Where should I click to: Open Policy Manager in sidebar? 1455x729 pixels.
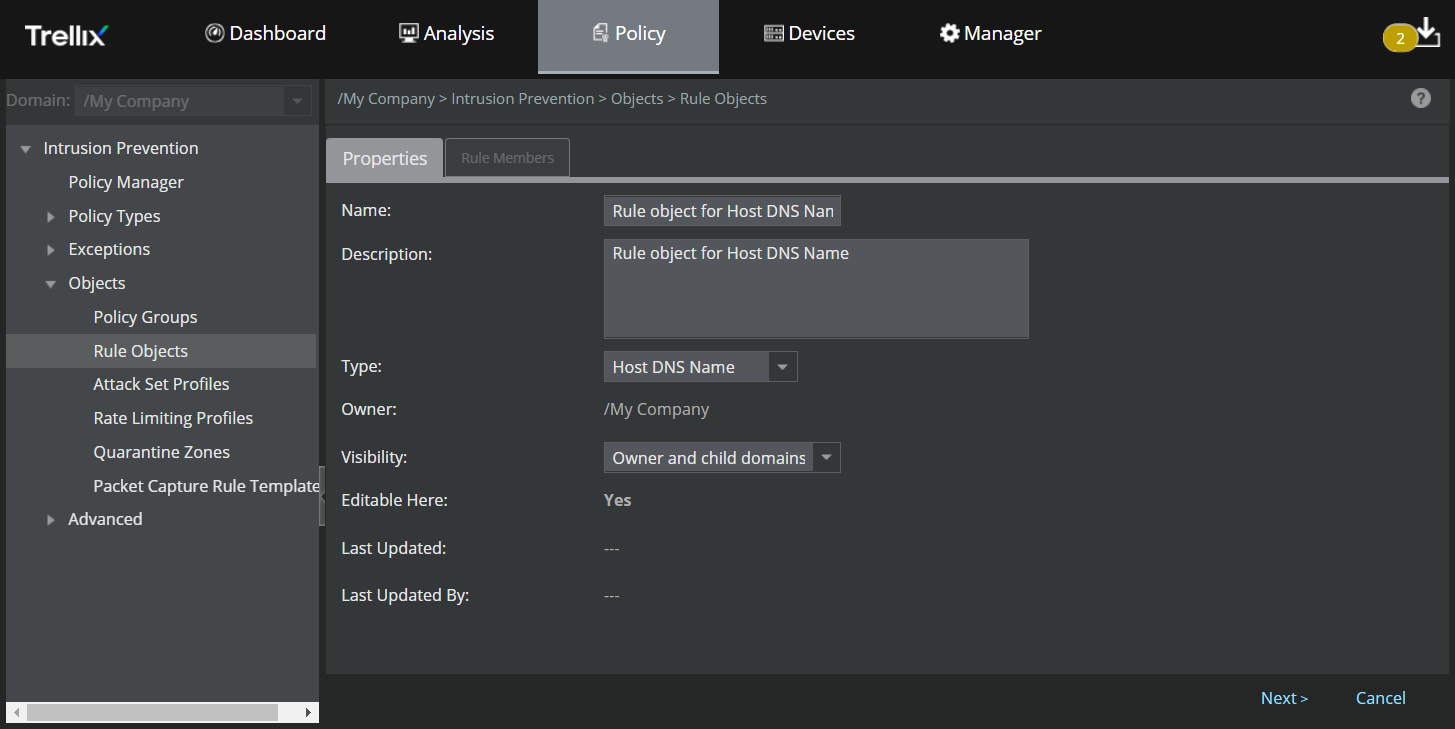pyautogui.click(x=126, y=182)
